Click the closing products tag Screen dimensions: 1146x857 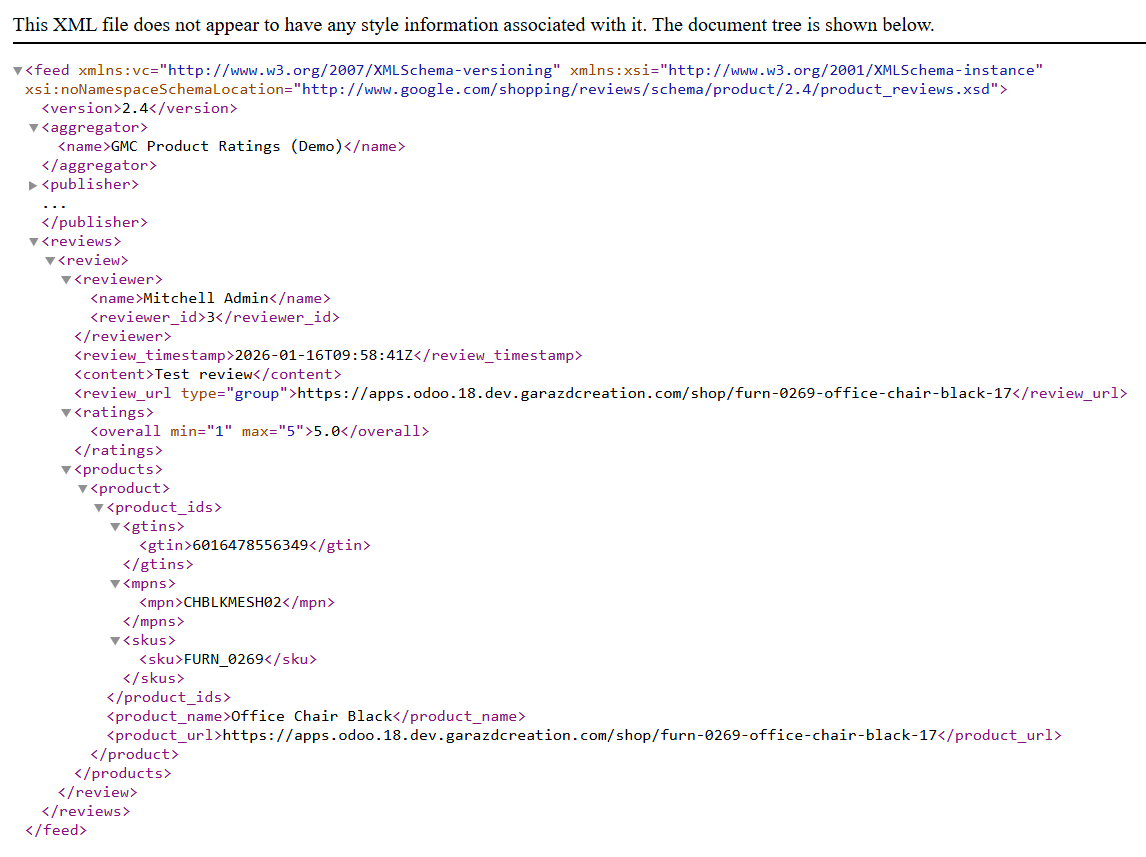pos(122,773)
